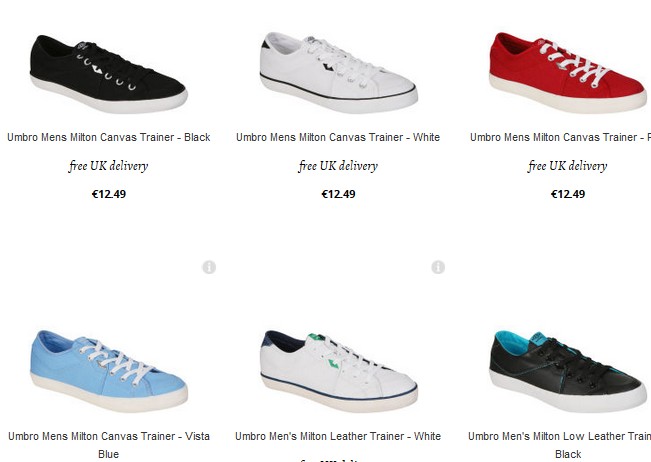Click €12.49 price of black canvas trainer
The height and width of the screenshot is (462, 651).
(x=109, y=194)
